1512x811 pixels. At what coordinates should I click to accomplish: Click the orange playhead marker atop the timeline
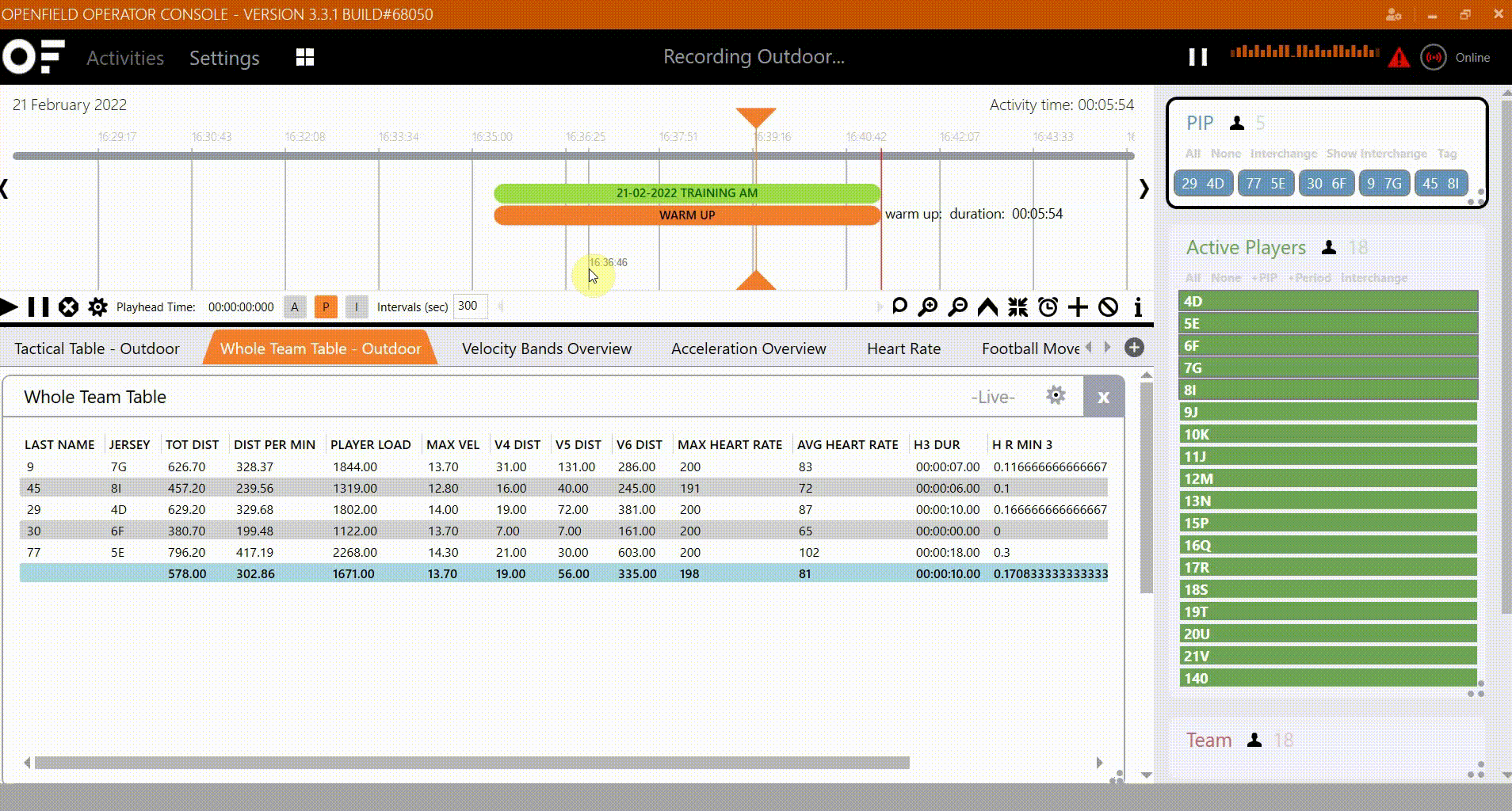[755, 118]
